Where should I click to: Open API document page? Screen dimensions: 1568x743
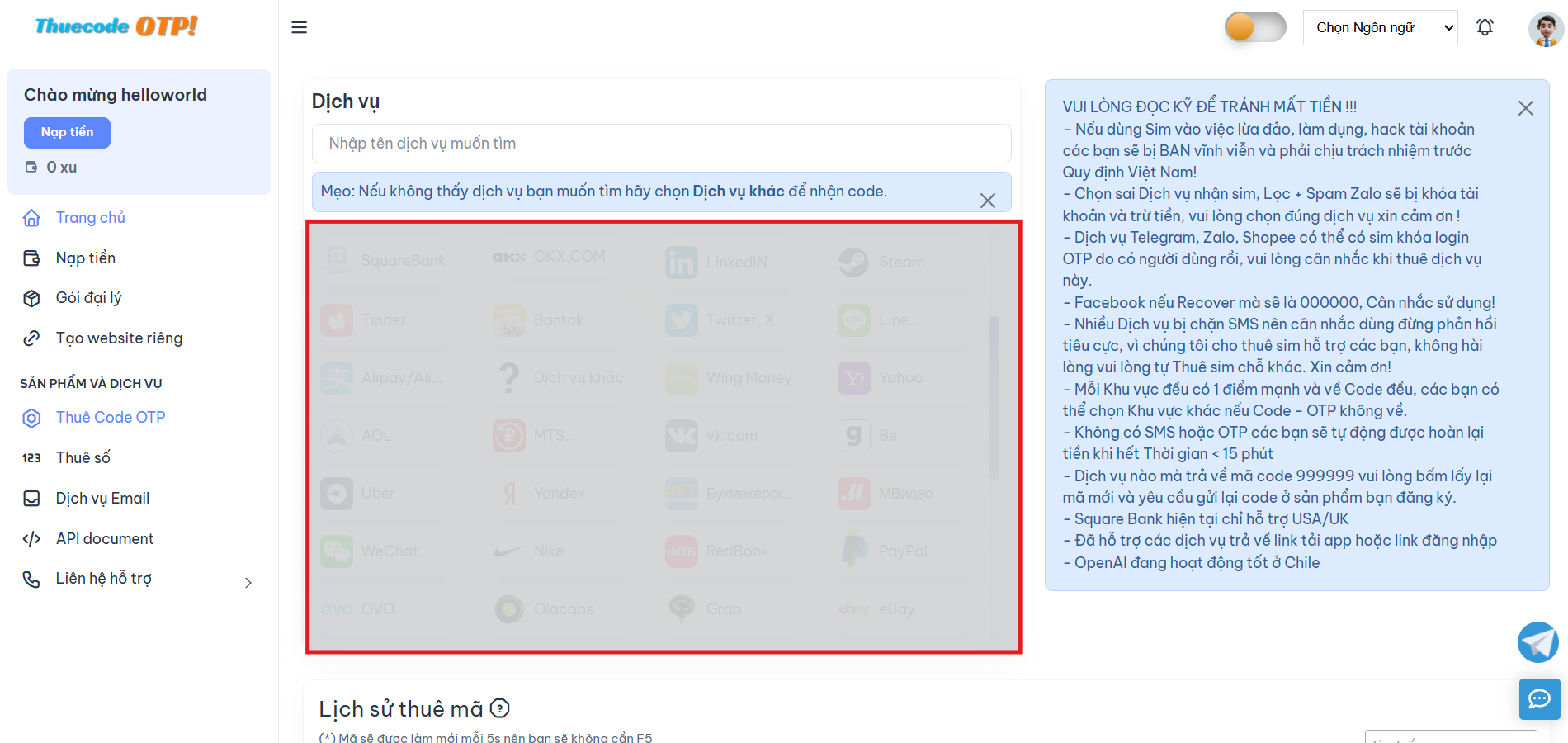point(105,538)
